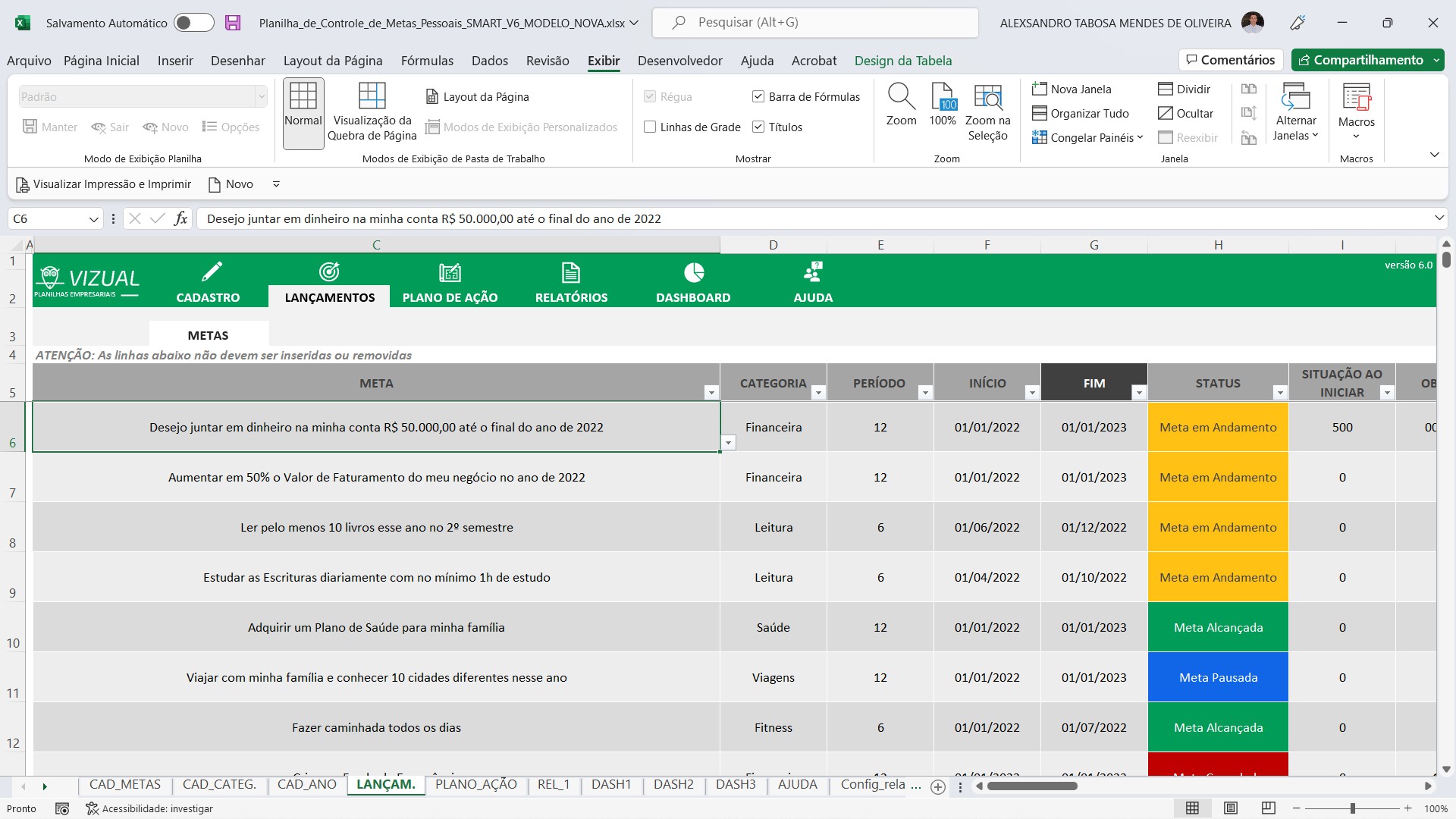1456x819 pixels.
Task: Expand the Name Box dropdown arrow
Action: pos(93,219)
